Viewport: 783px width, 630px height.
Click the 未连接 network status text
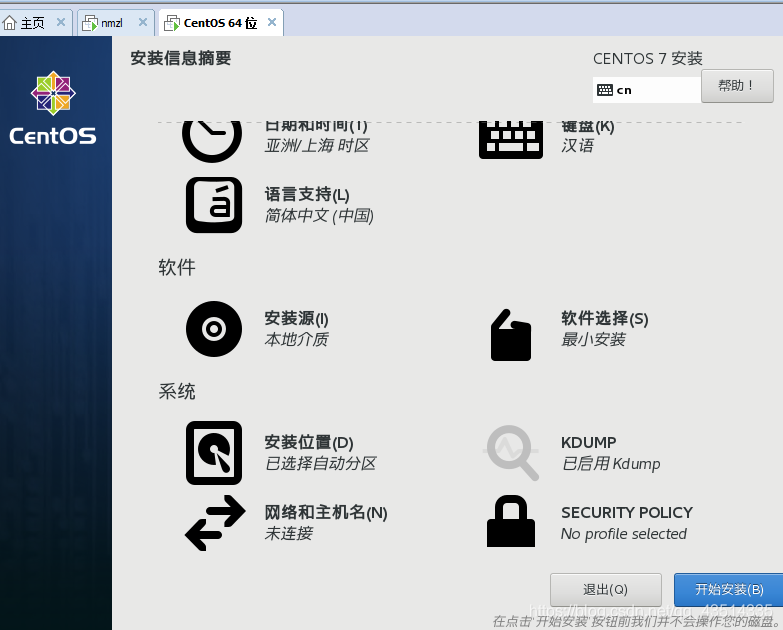(x=289, y=534)
